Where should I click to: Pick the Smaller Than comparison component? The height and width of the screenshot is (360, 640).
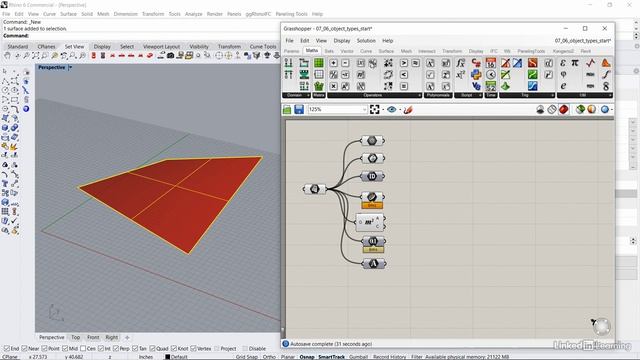(x=404, y=74)
